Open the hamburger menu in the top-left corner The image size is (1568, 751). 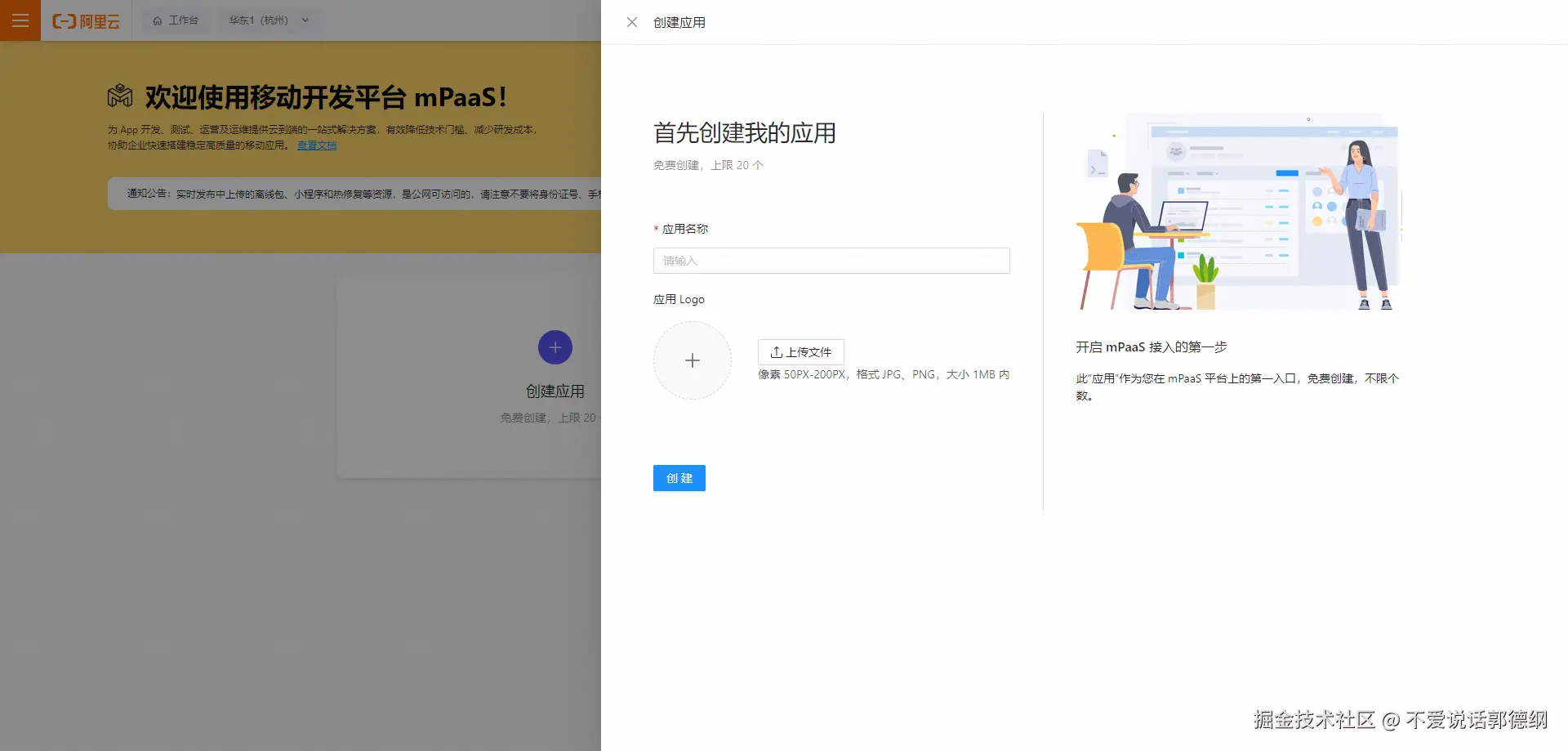pyautogui.click(x=20, y=20)
